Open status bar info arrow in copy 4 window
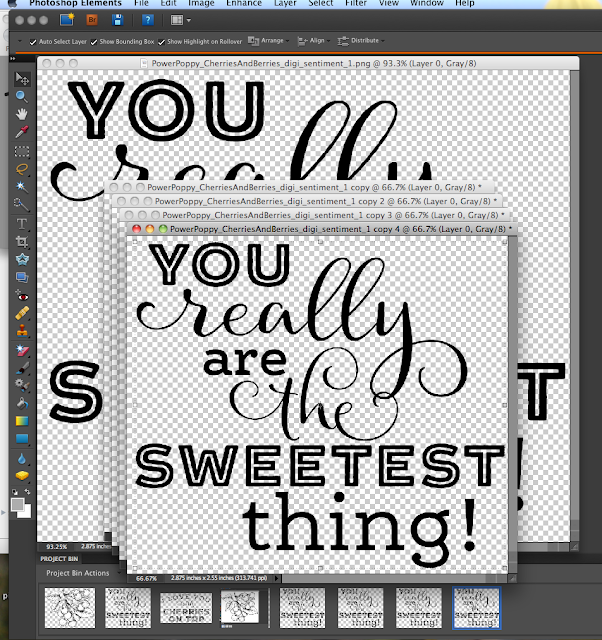Screen dimensions: 602x640 pyautogui.click(x=277, y=578)
